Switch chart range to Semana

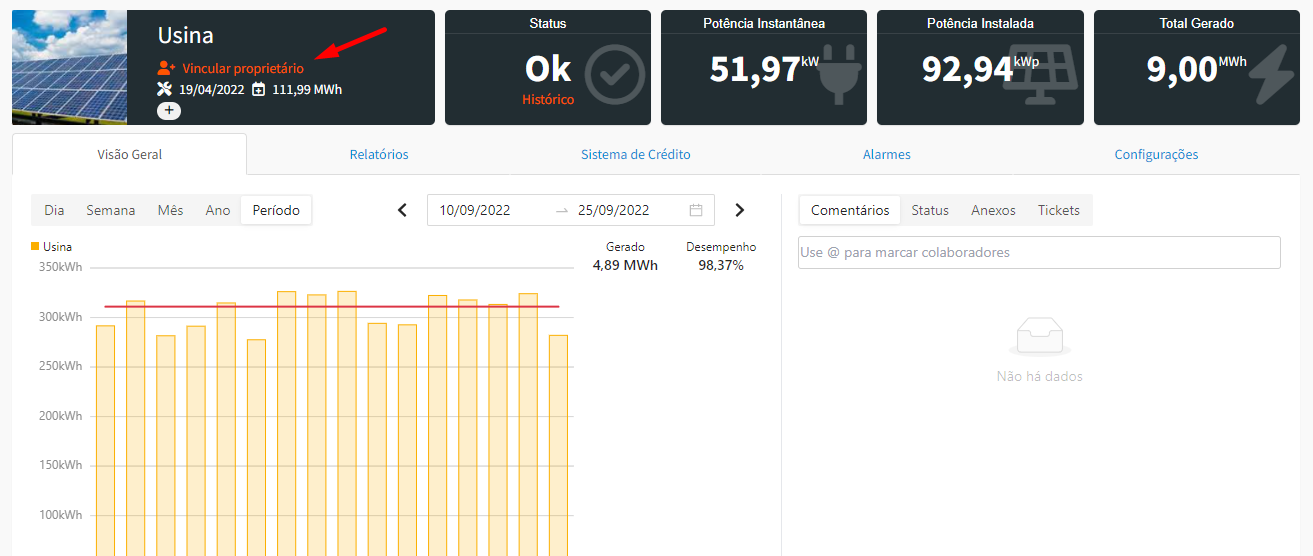110,210
